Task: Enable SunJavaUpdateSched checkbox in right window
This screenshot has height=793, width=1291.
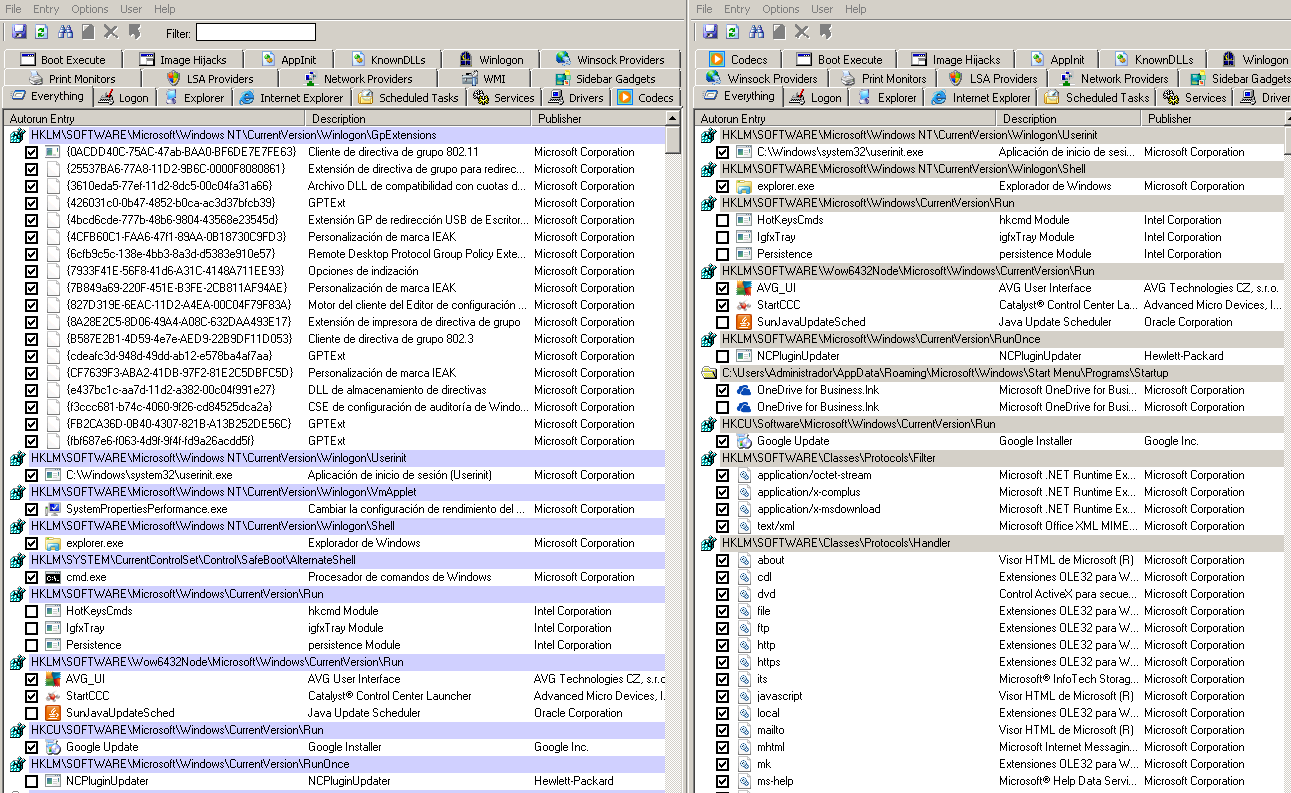Action: coord(722,322)
